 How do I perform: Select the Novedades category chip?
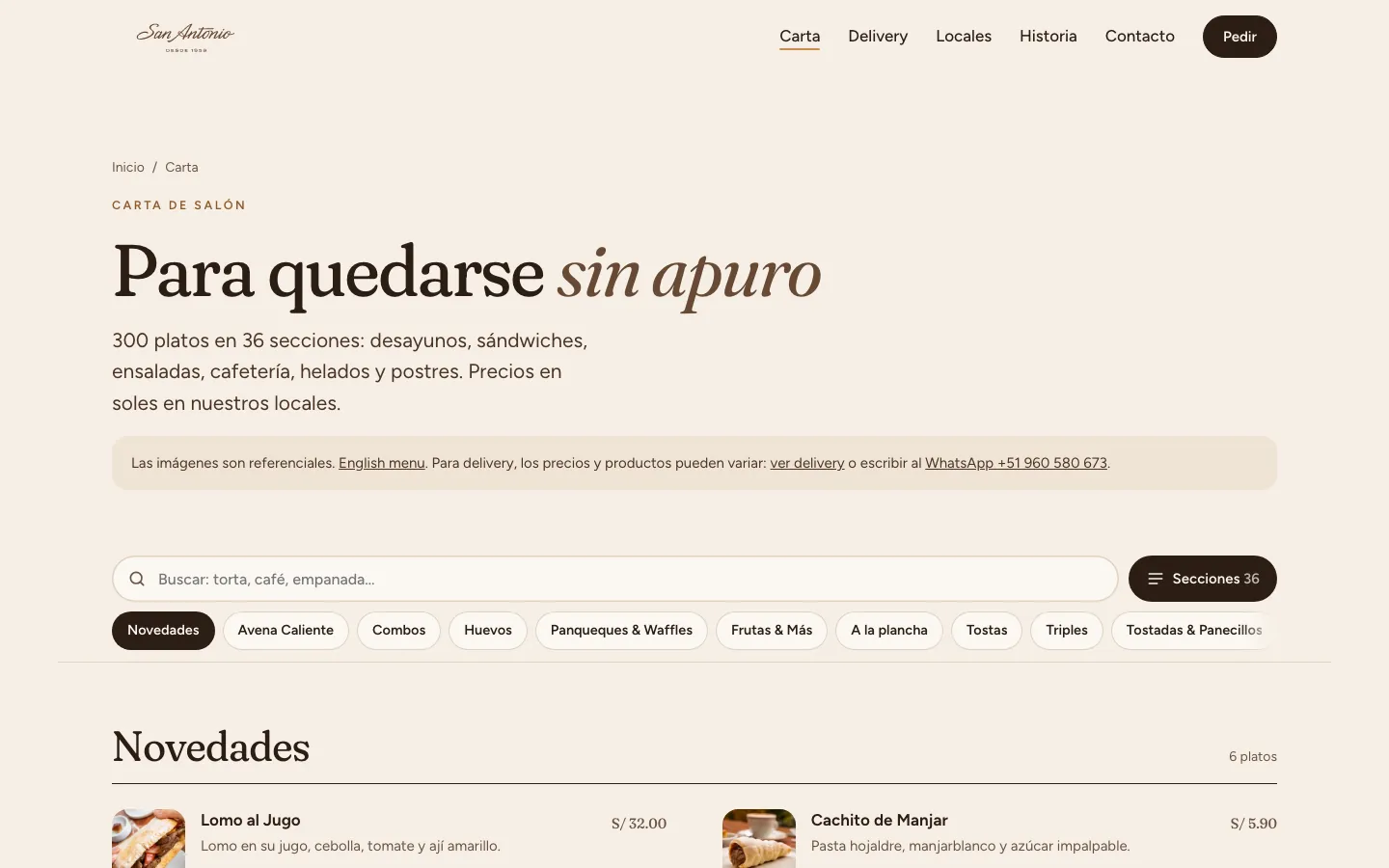tap(163, 631)
